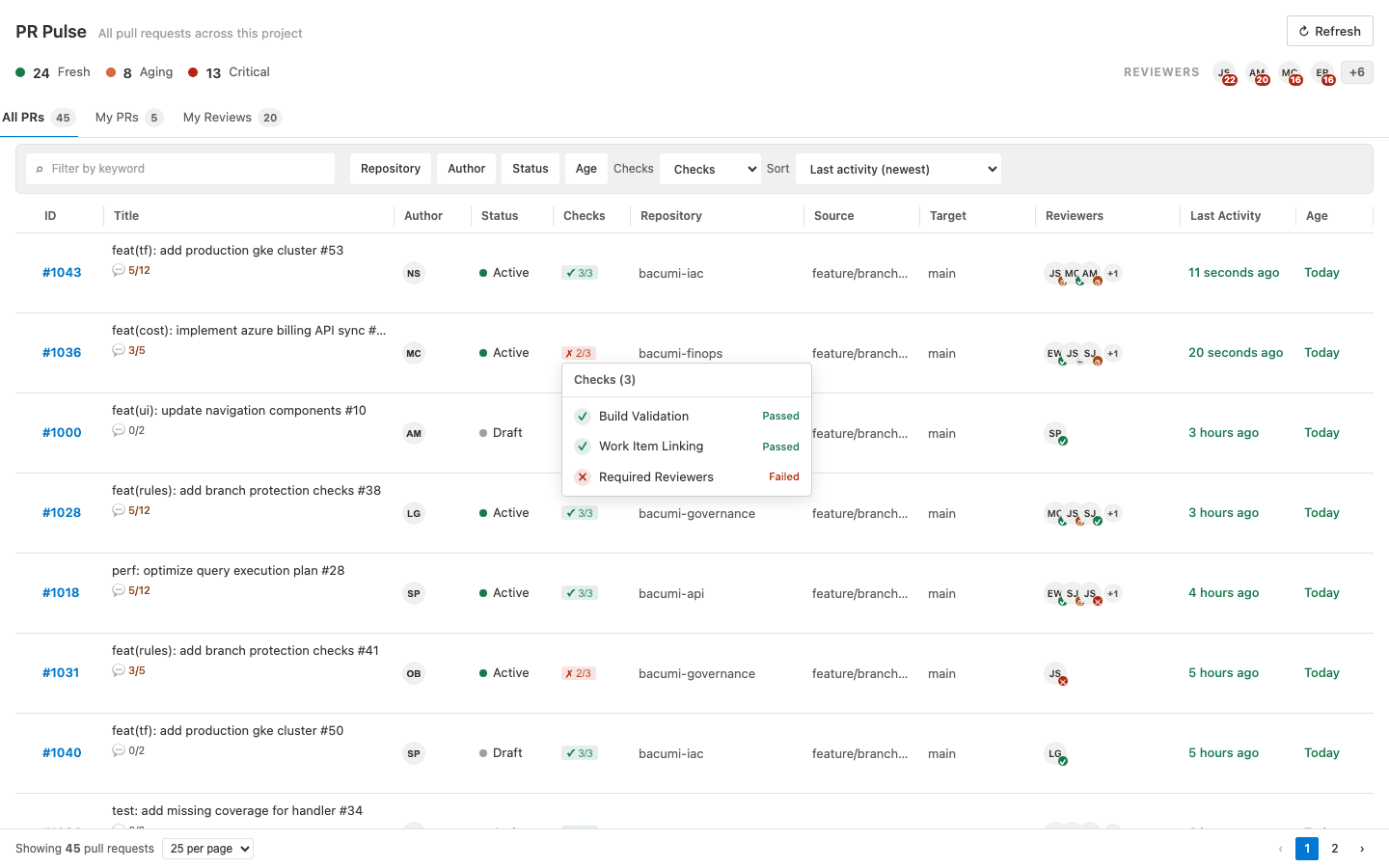Viewport: 1389px width, 868px height.
Task: Select the MC reviewer avatar in header
Action: pyautogui.click(x=1291, y=72)
